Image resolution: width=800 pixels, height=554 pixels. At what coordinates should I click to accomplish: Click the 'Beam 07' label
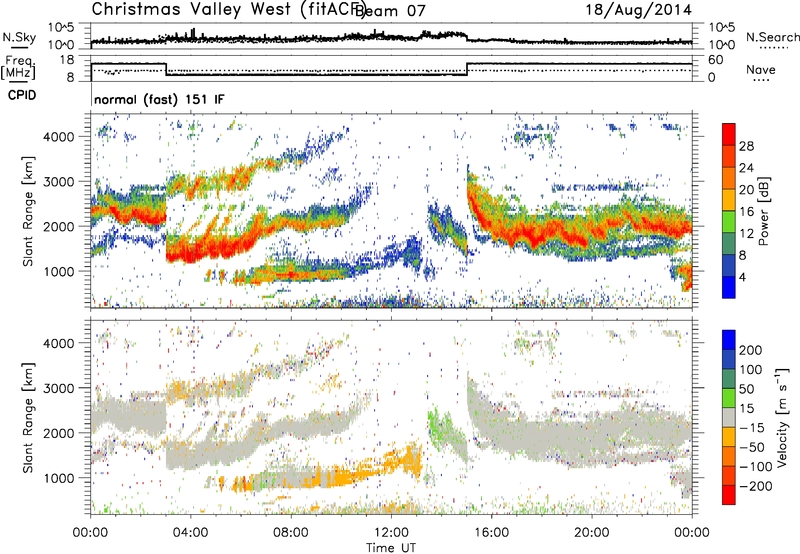click(390, 11)
